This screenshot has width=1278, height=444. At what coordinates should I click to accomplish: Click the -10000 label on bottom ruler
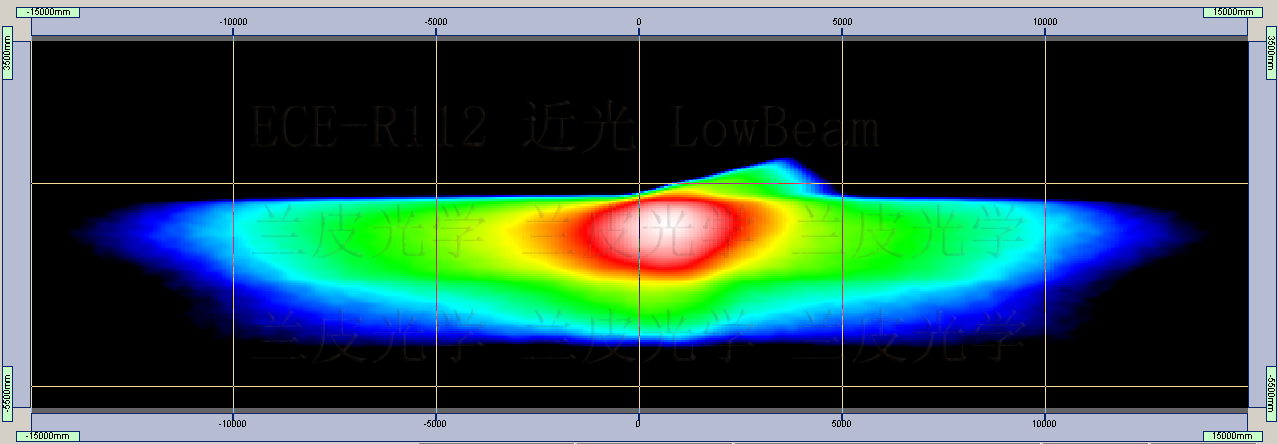tap(232, 423)
